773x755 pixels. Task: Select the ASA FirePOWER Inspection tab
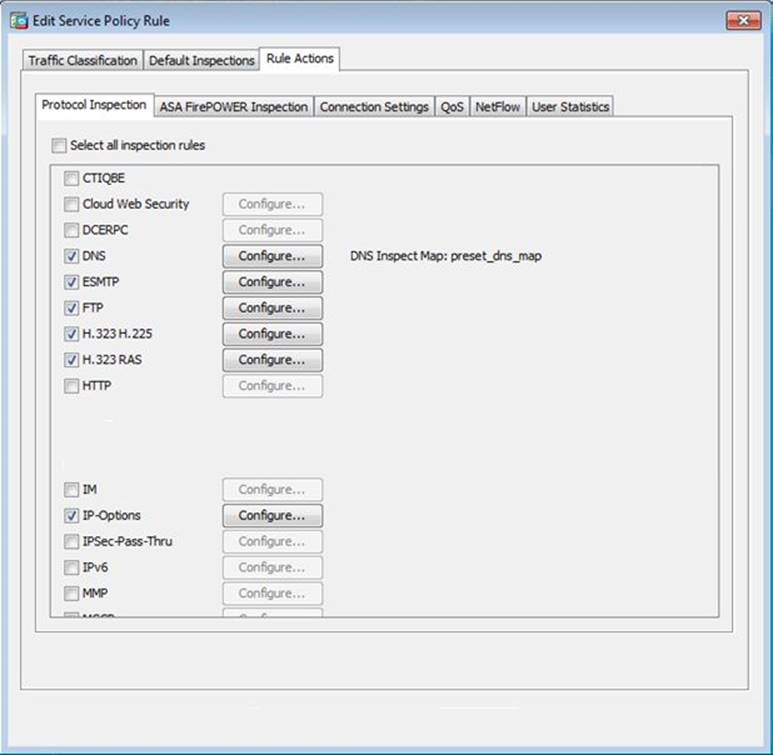point(234,107)
